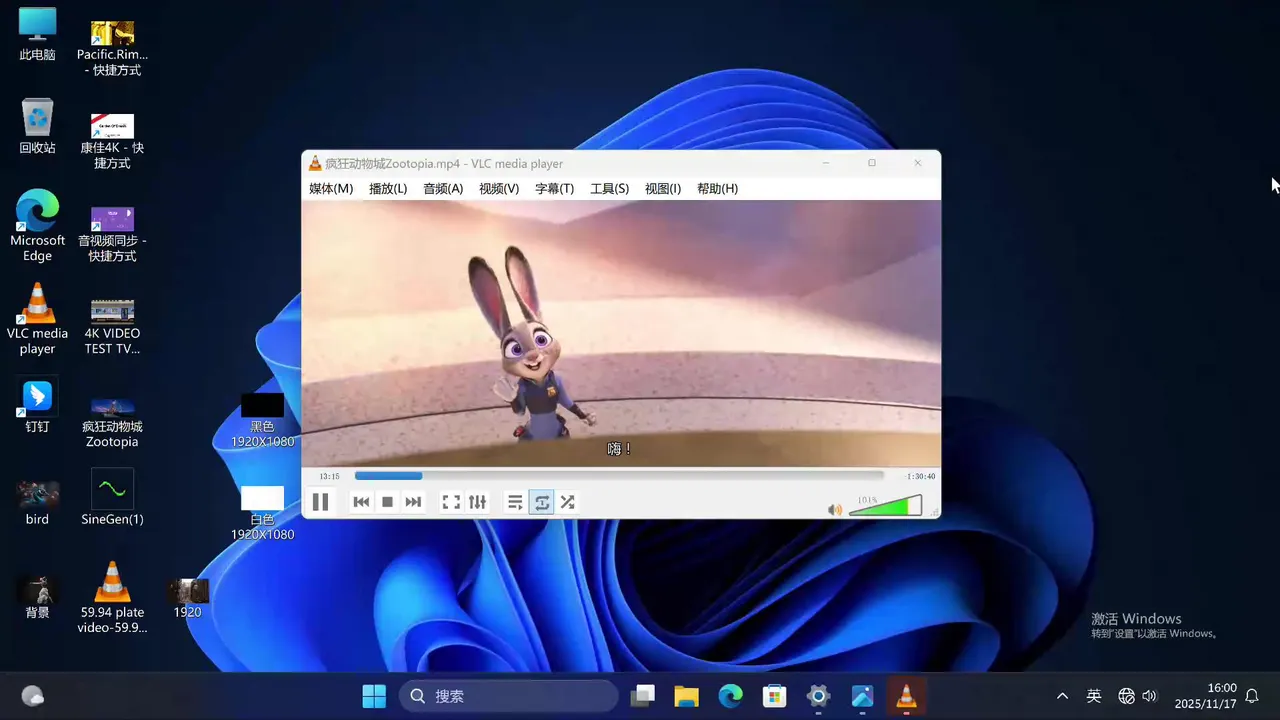
Task: Open Task View on the taskbar
Action: pos(643,696)
